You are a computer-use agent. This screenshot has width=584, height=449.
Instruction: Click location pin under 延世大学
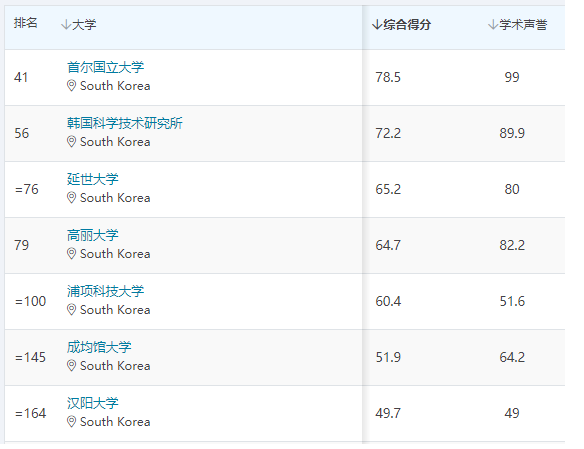coord(71,198)
